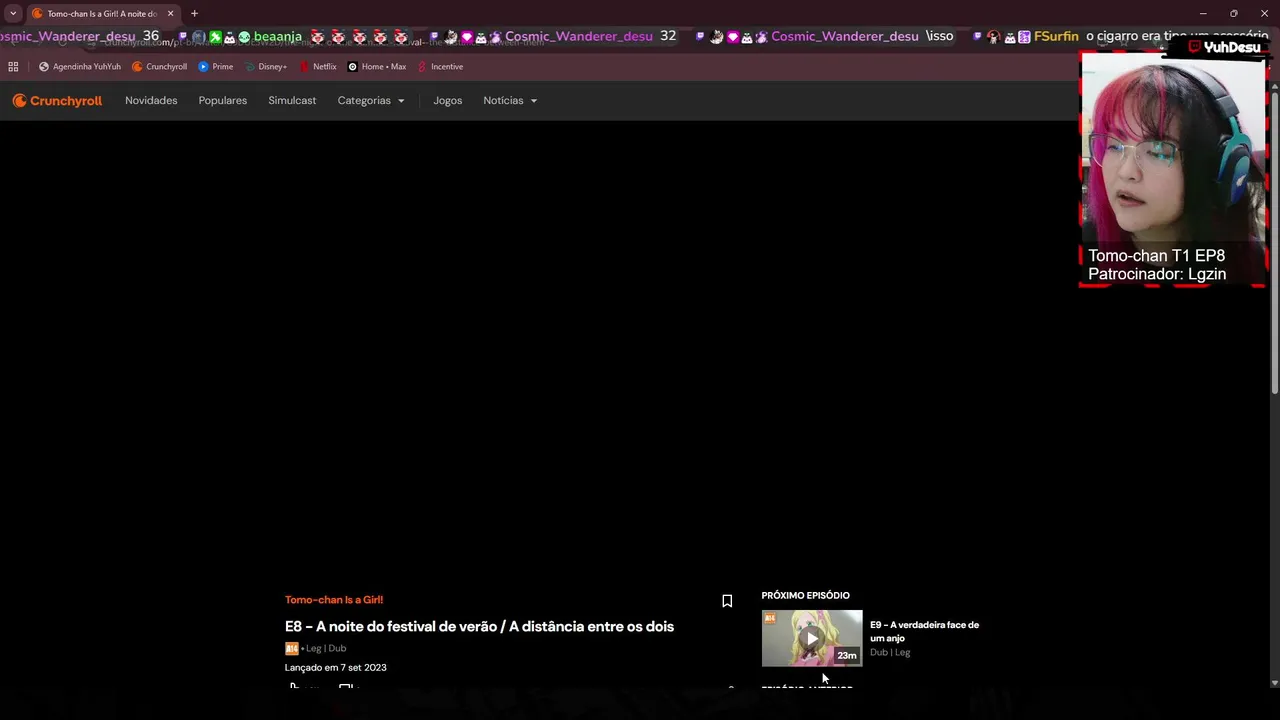Open the Netflix bookmark
1280x720 pixels.
click(318, 67)
